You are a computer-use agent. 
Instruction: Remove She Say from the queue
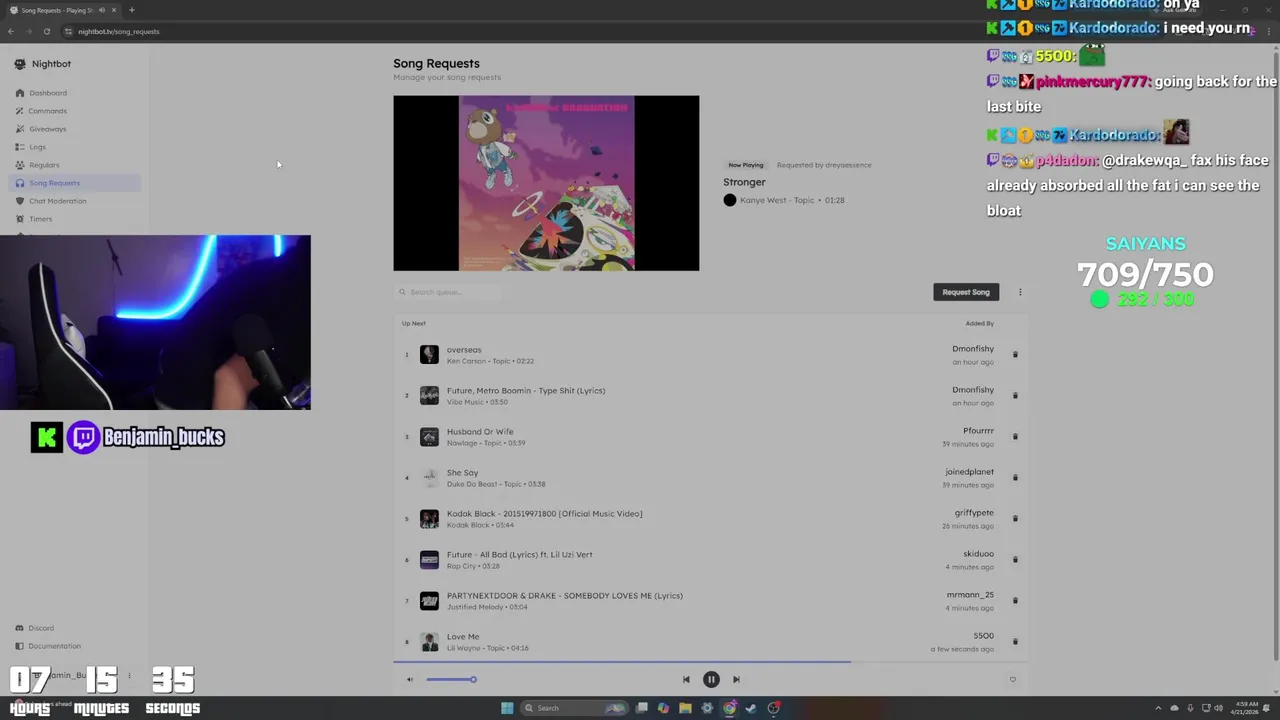pyautogui.click(x=1015, y=477)
